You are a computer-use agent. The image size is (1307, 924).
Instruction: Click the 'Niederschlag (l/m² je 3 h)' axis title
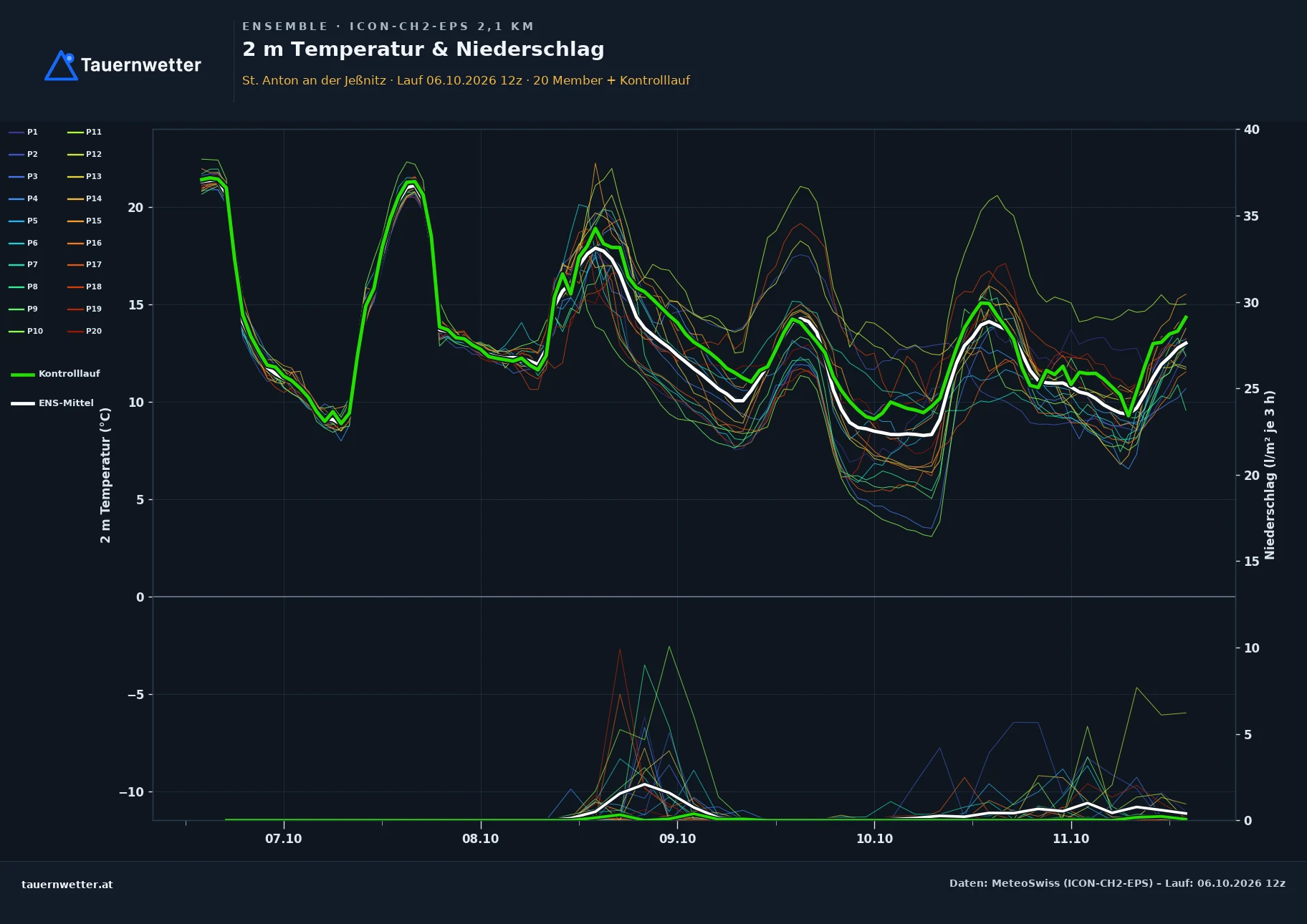pyautogui.click(x=1270, y=475)
